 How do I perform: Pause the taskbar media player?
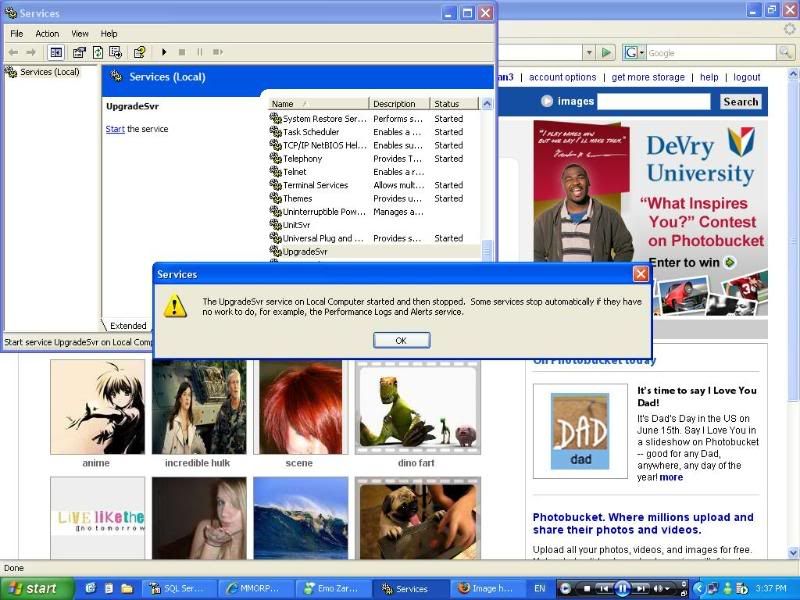click(x=622, y=589)
